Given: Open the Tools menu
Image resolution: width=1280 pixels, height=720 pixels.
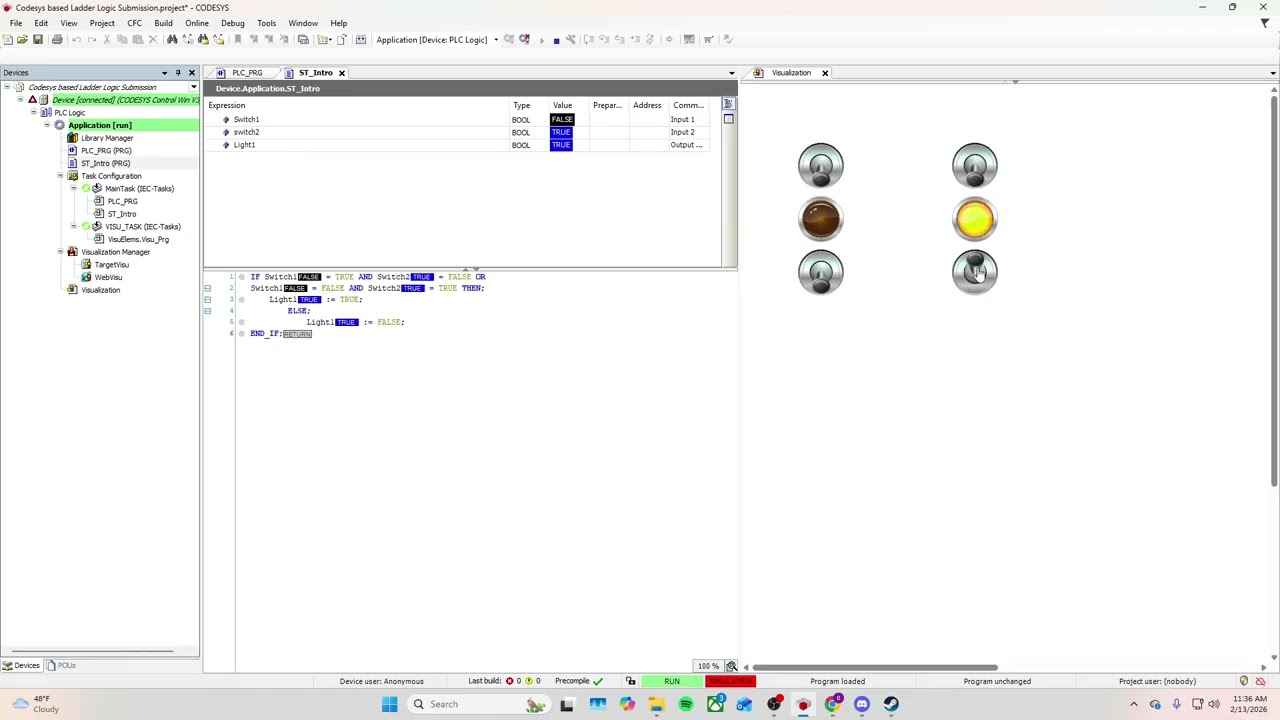Looking at the screenshot, I should [x=266, y=23].
